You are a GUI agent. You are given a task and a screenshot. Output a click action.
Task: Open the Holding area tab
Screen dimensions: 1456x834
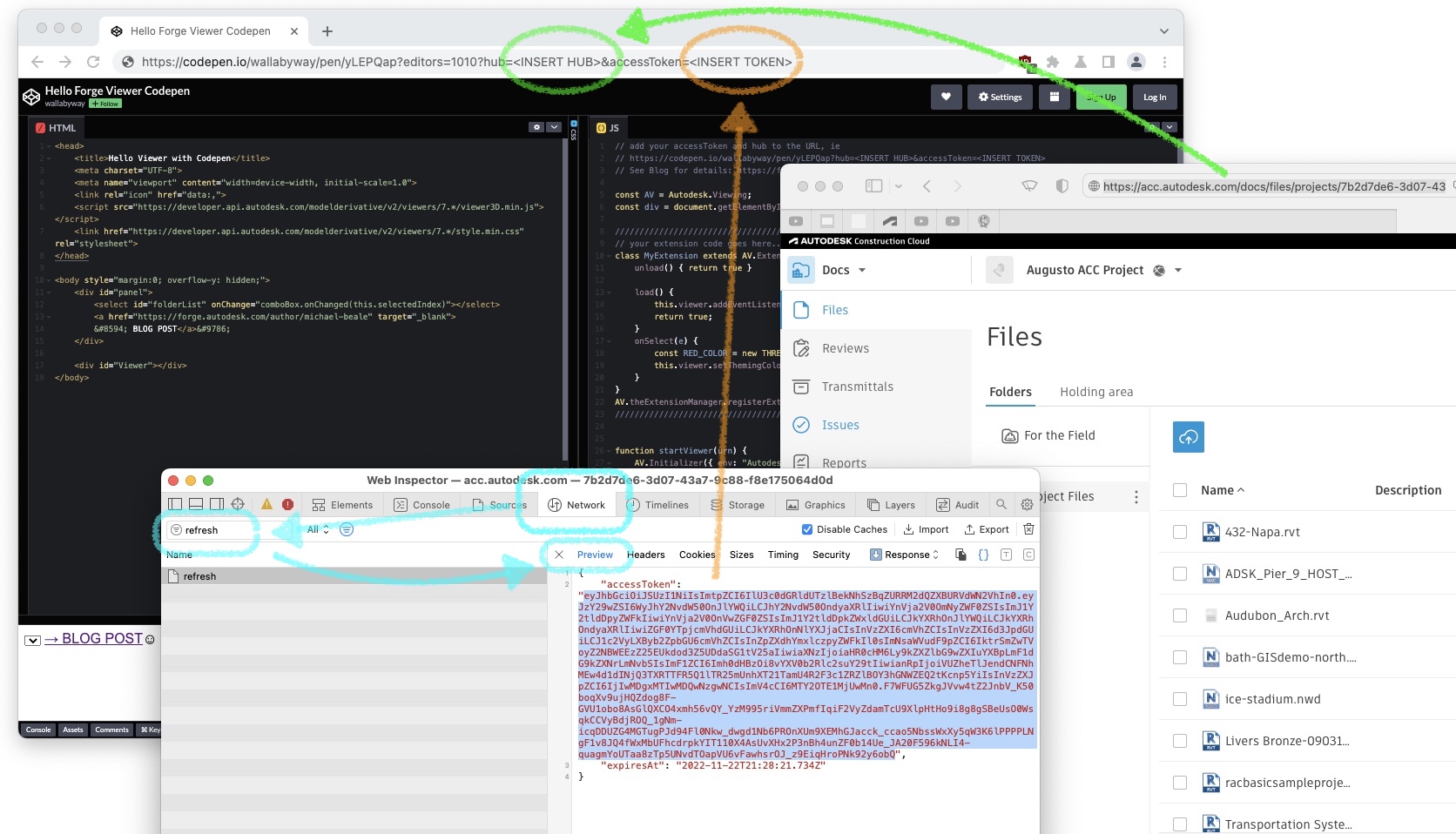[x=1096, y=392]
